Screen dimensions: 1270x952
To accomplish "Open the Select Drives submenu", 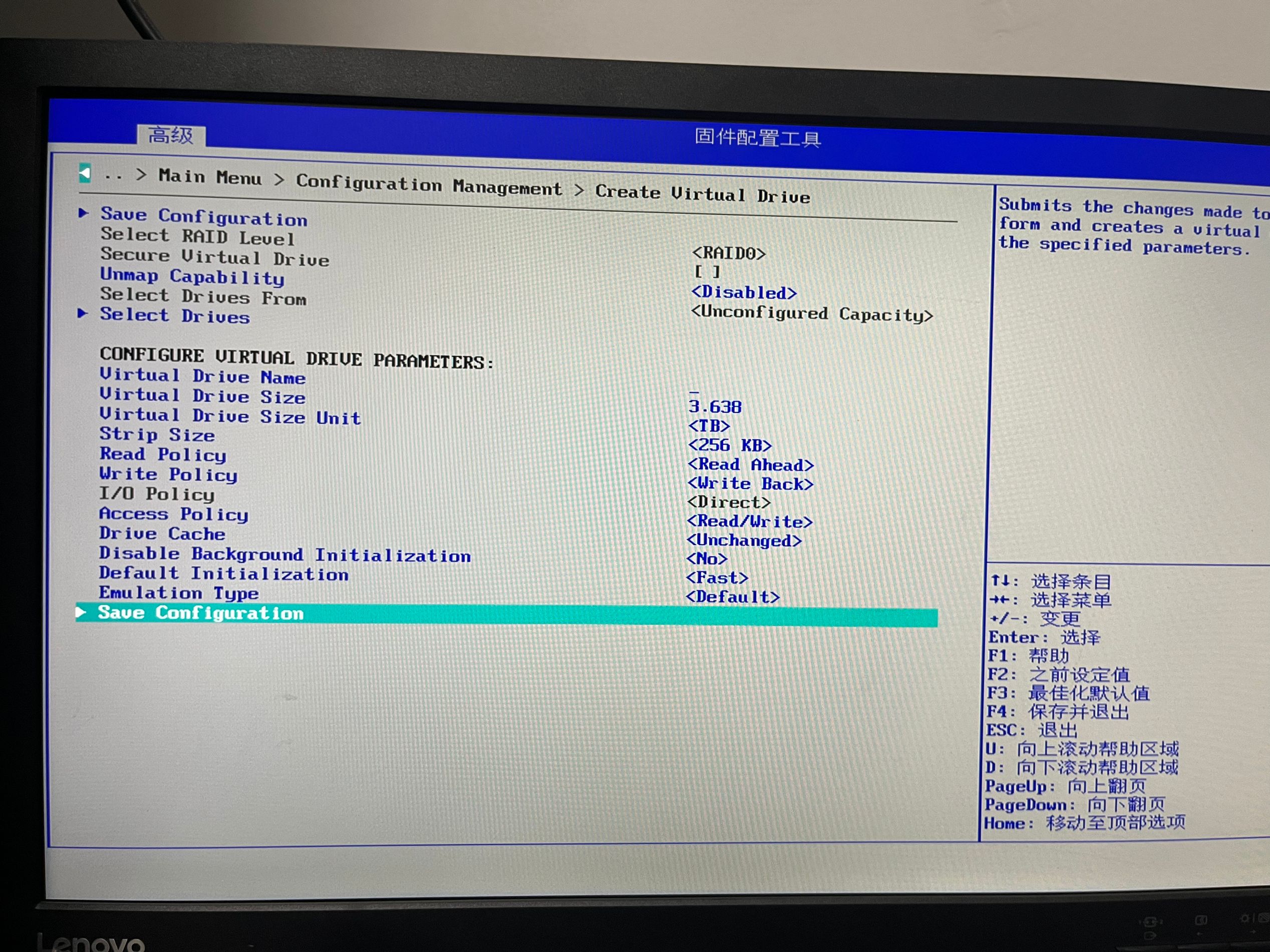I will pos(175,316).
